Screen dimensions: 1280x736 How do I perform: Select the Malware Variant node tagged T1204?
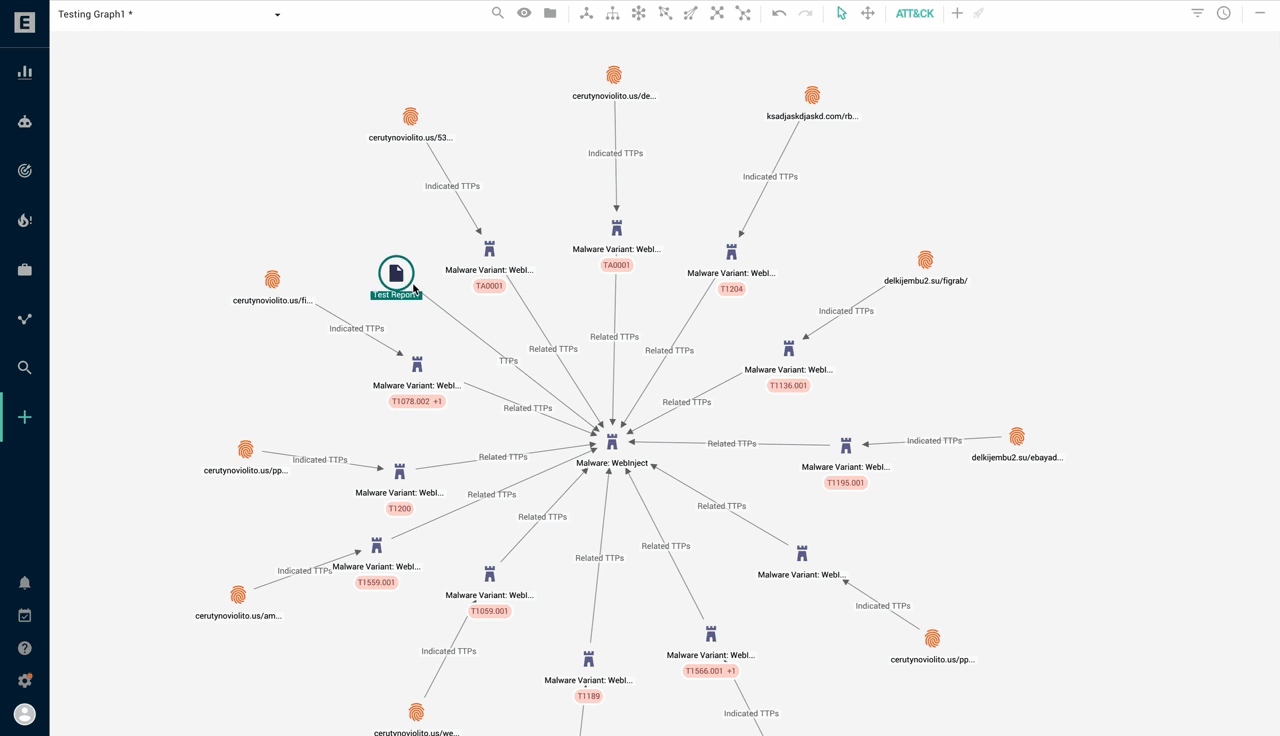coord(731,252)
